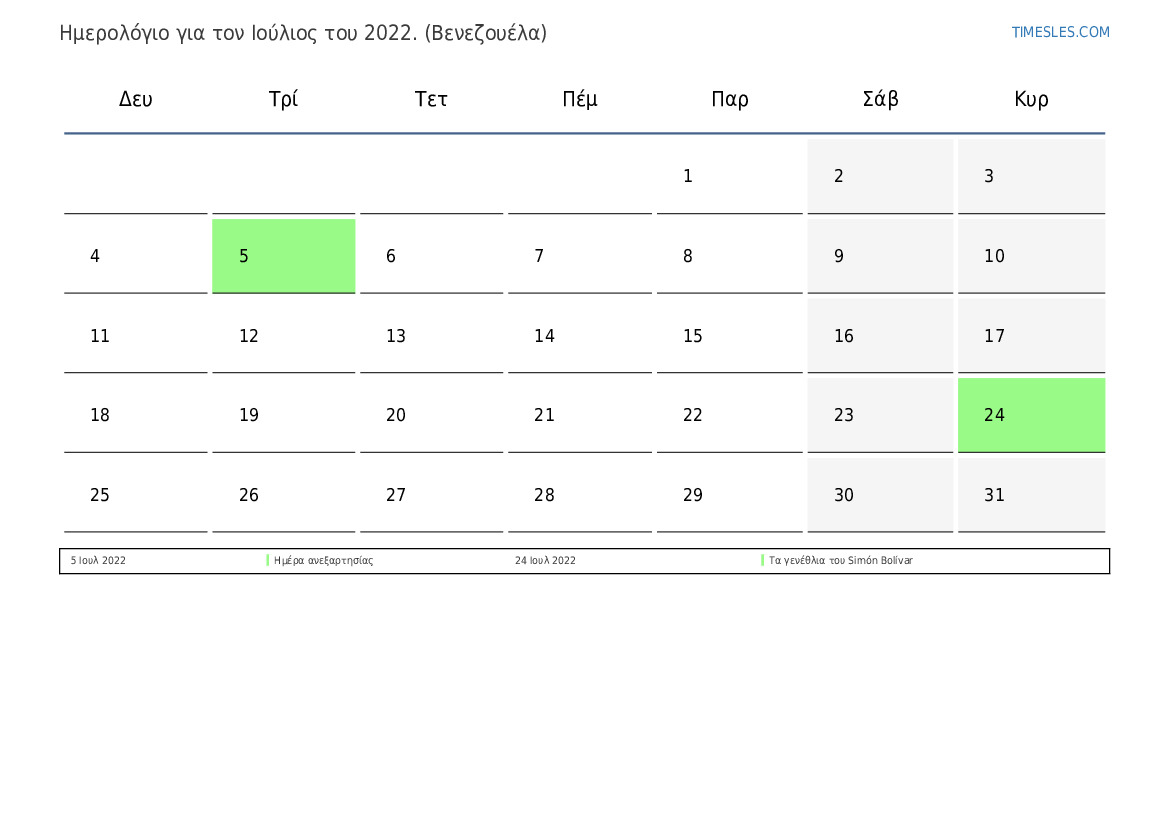Viewport: 1169px width, 827px height.
Task: Click the Πέμ weekday header
Action: click(x=580, y=99)
